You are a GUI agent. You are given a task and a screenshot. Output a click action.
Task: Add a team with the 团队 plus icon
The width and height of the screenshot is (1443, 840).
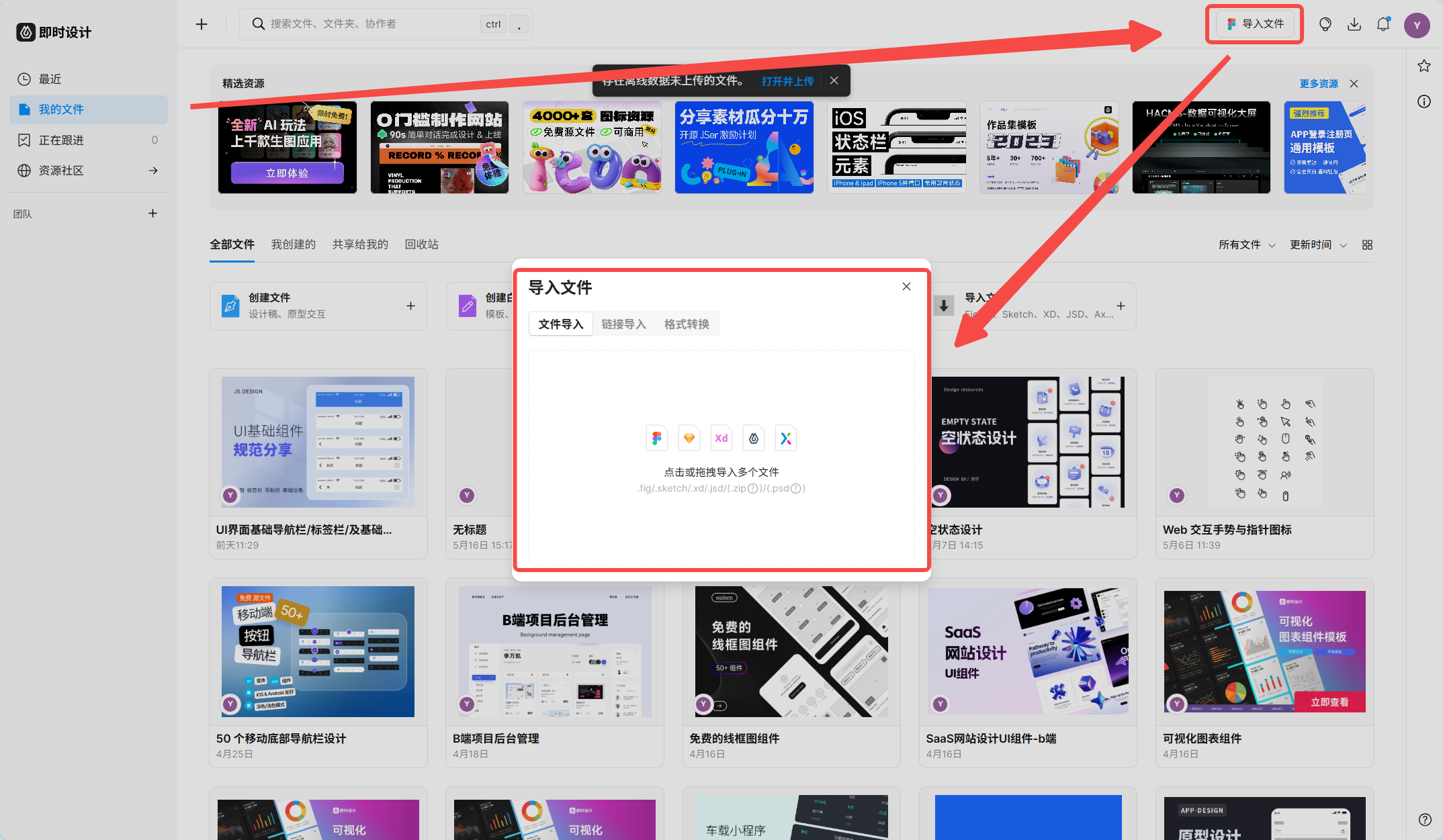(152, 214)
